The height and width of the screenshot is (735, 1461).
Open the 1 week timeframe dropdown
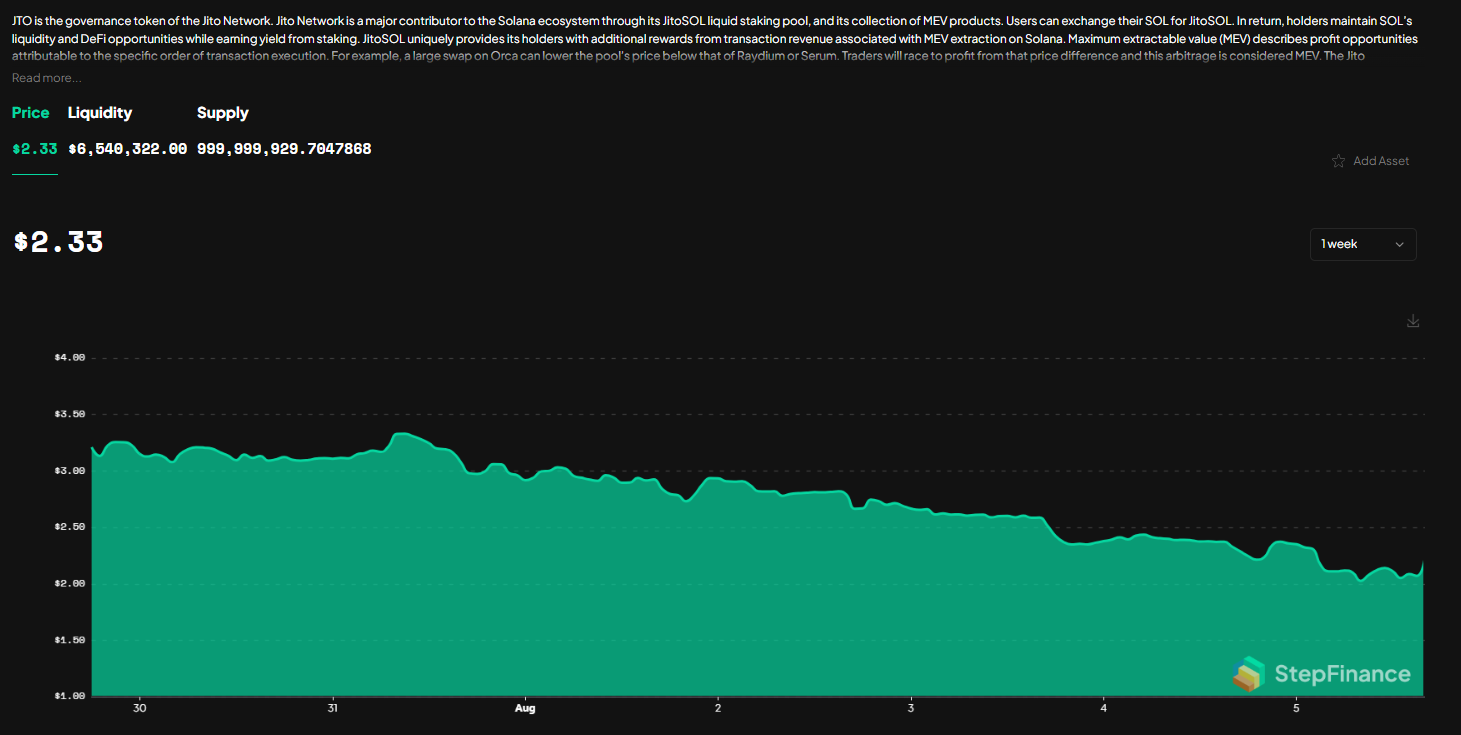coord(1363,244)
